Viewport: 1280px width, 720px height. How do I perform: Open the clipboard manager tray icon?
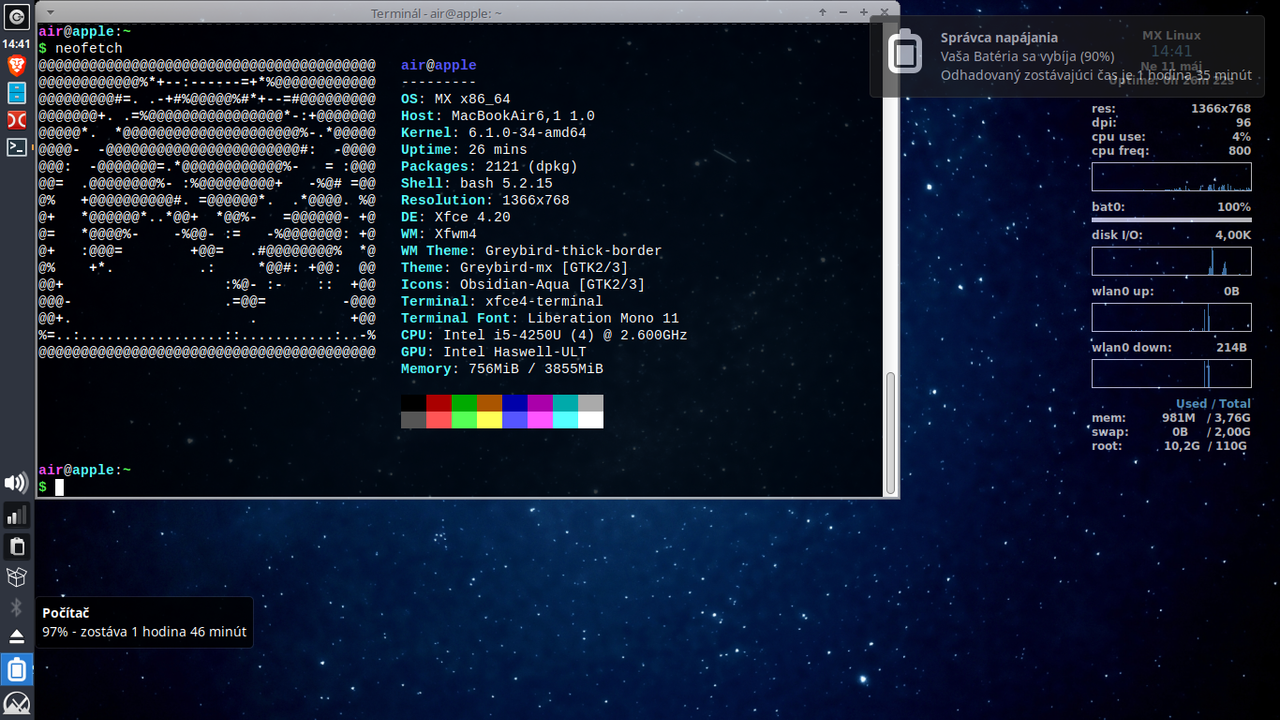pyautogui.click(x=17, y=546)
